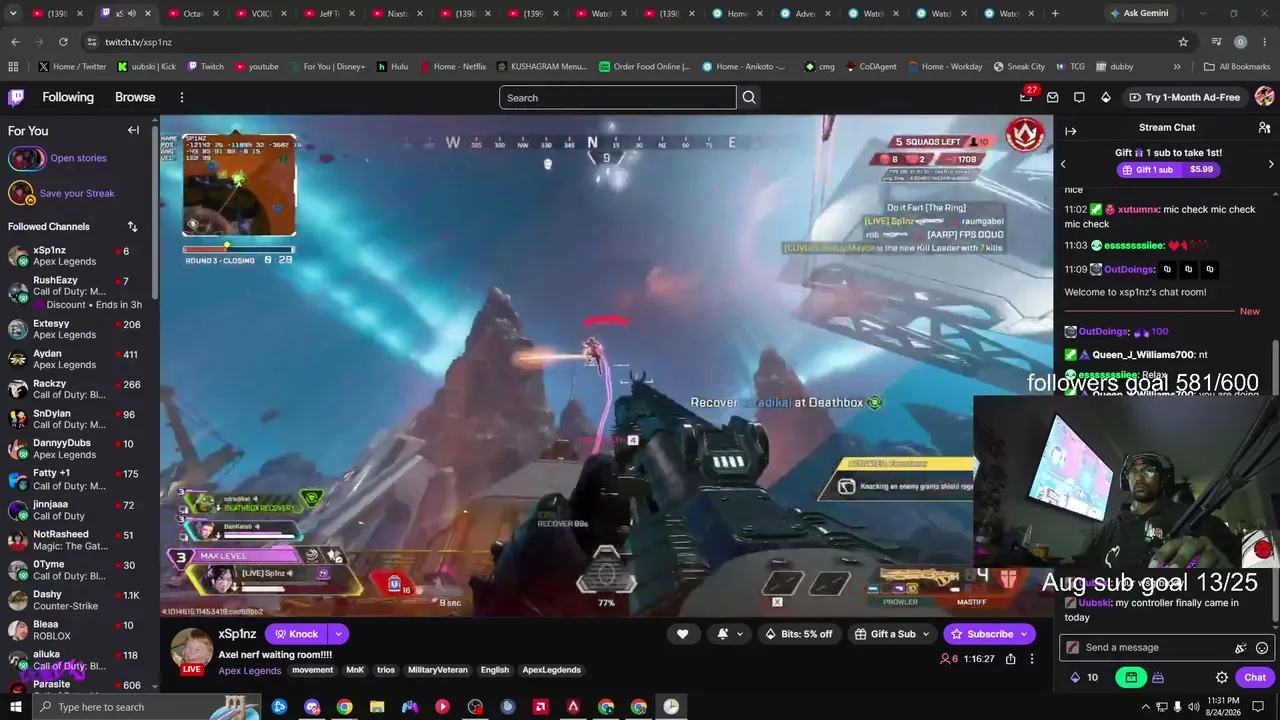Screen dimensions: 1280x720
Task: Expand the Subscribe options dropdown
Action: tap(1024, 634)
